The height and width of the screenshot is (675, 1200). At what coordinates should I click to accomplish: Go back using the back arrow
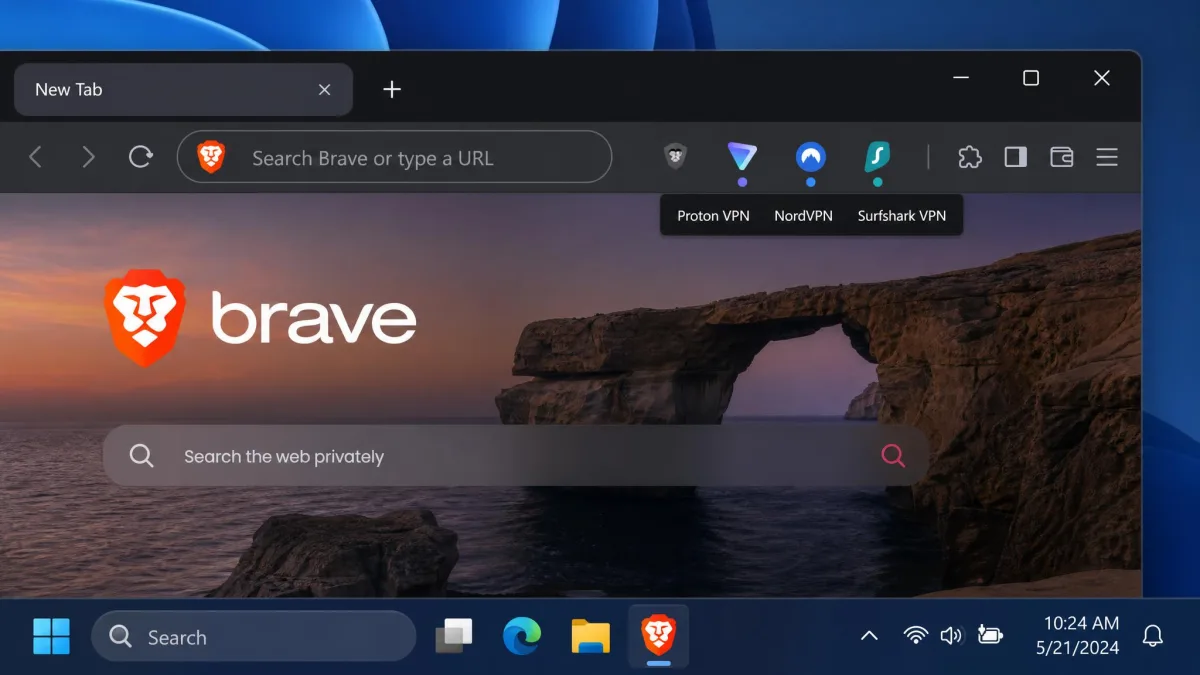pyautogui.click(x=36, y=157)
